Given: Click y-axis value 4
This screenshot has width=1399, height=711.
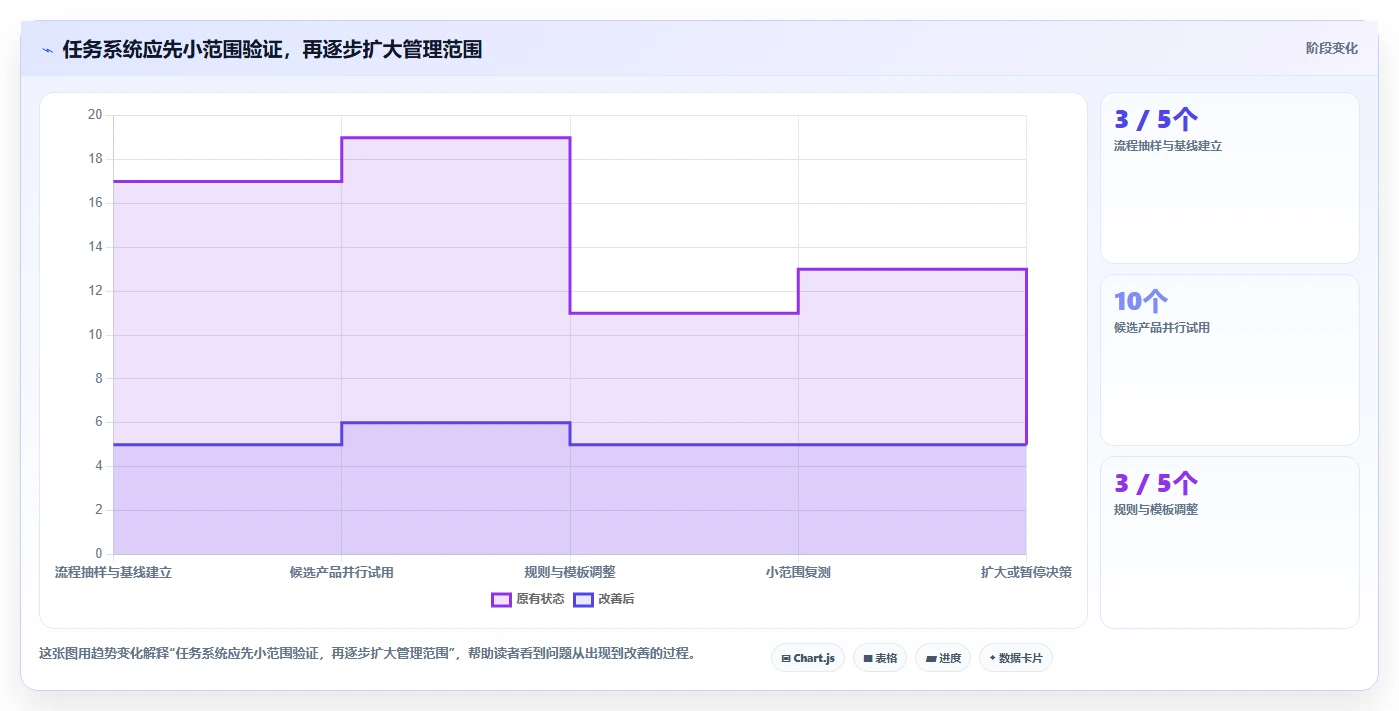Looking at the screenshot, I should click(x=99, y=466).
